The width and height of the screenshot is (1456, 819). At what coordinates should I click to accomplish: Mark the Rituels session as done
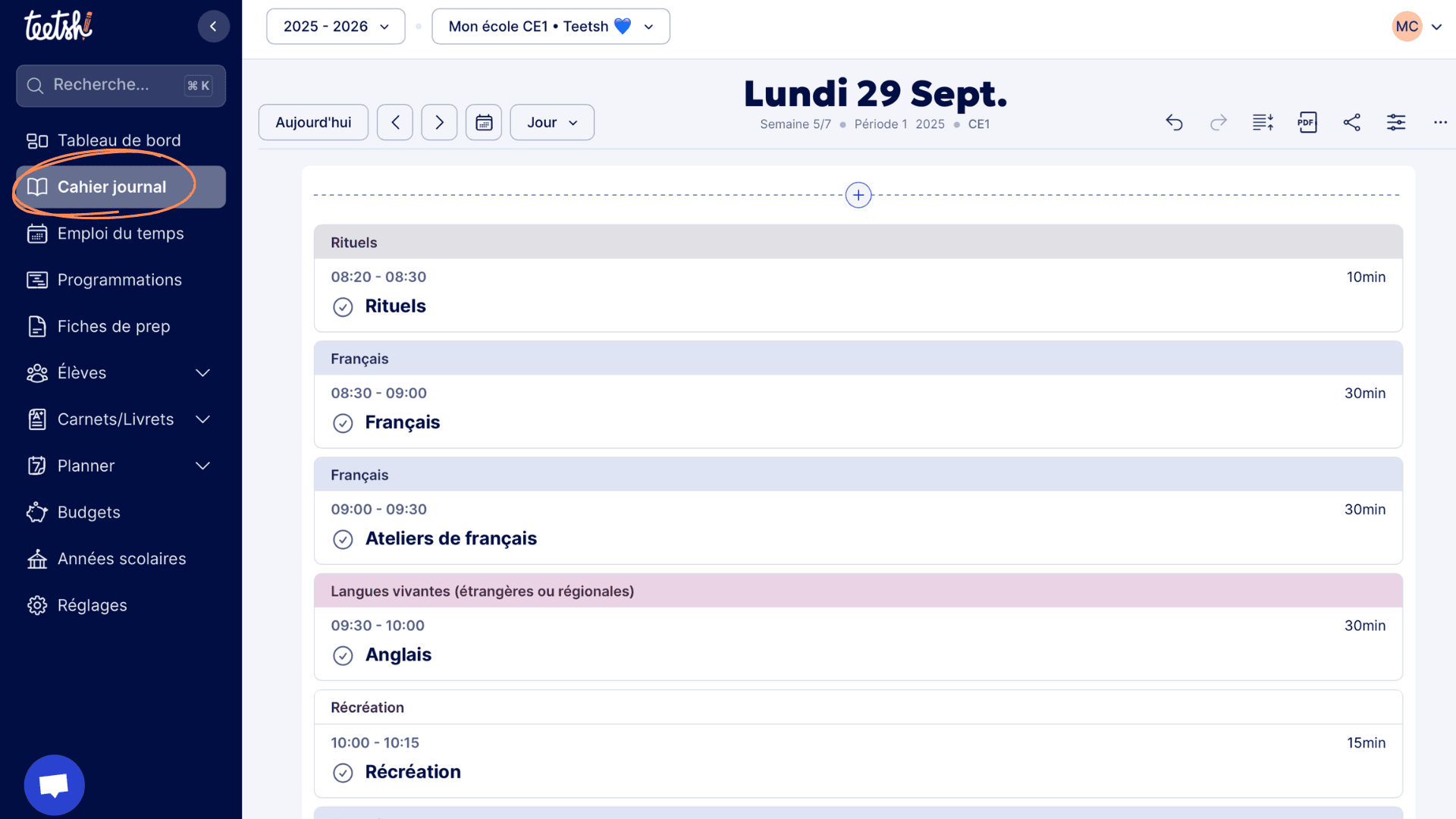[343, 307]
